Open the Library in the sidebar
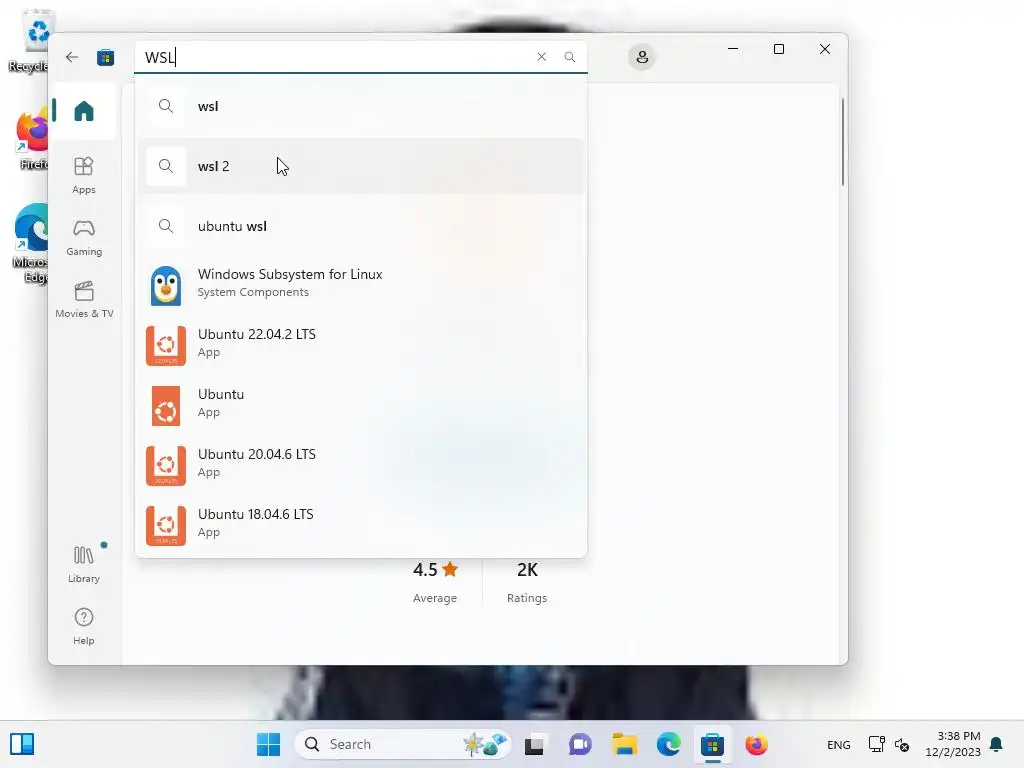The height and width of the screenshot is (768, 1024). click(84, 564)
